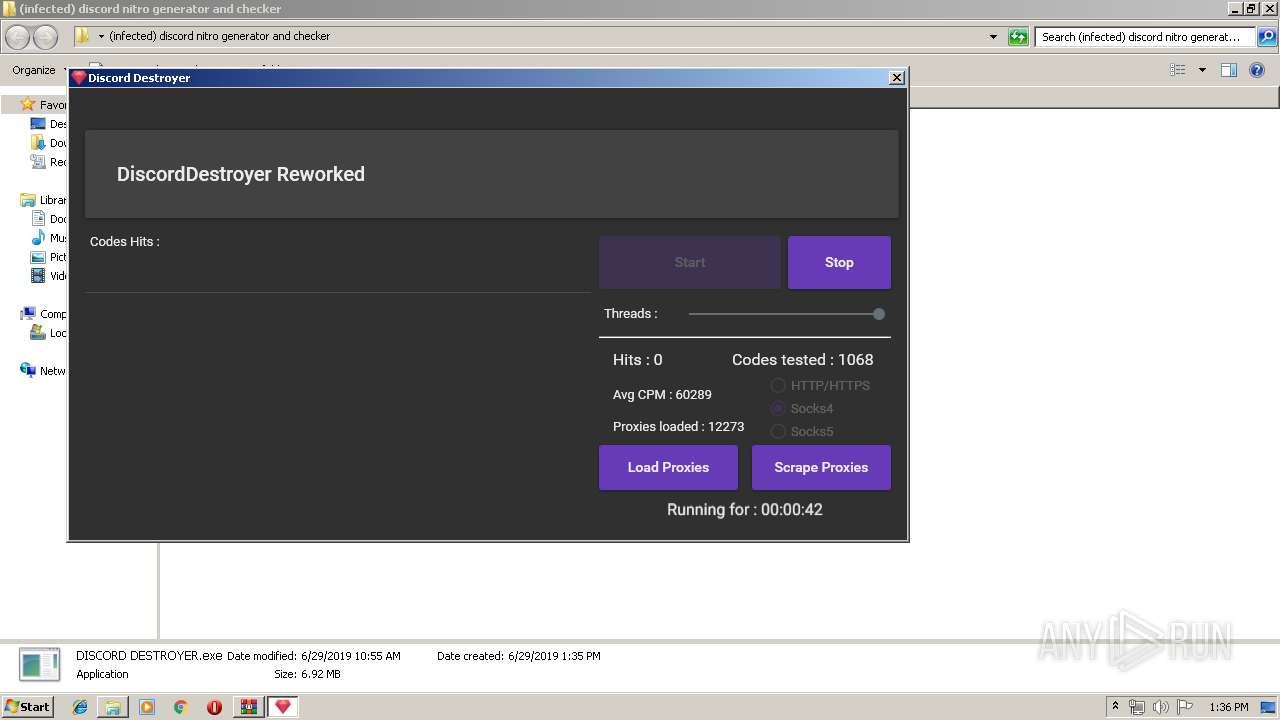1280x720 pixels.
Task: Click the DISCORD DESTROYER.exe thumbnail in details pane
Action: pos(40,665)
